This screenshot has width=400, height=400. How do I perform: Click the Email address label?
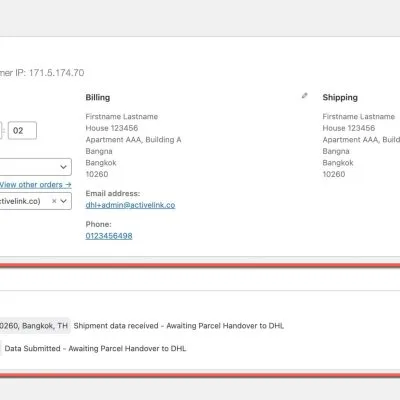click(113, 193)
